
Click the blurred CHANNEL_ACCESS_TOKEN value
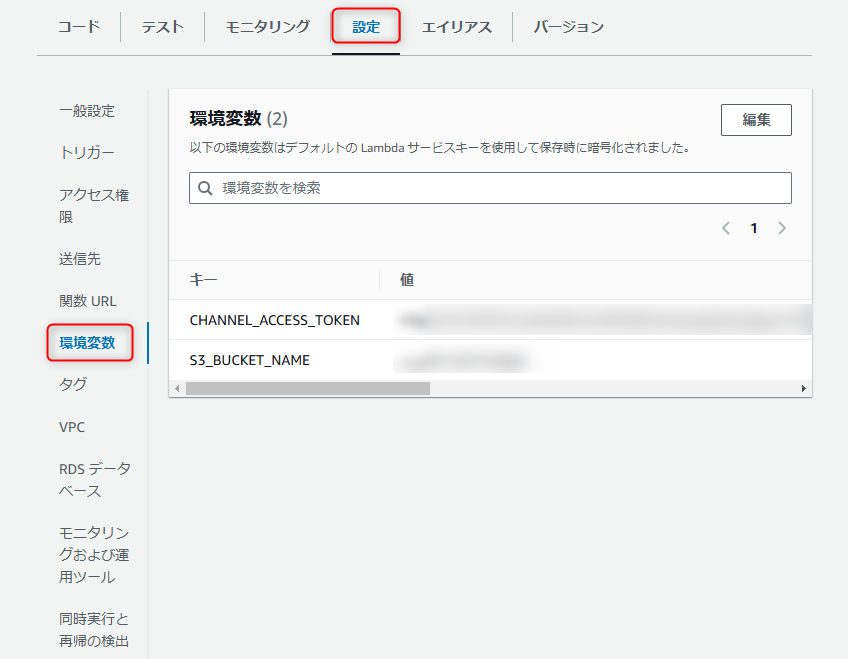[x=605, y=321]
